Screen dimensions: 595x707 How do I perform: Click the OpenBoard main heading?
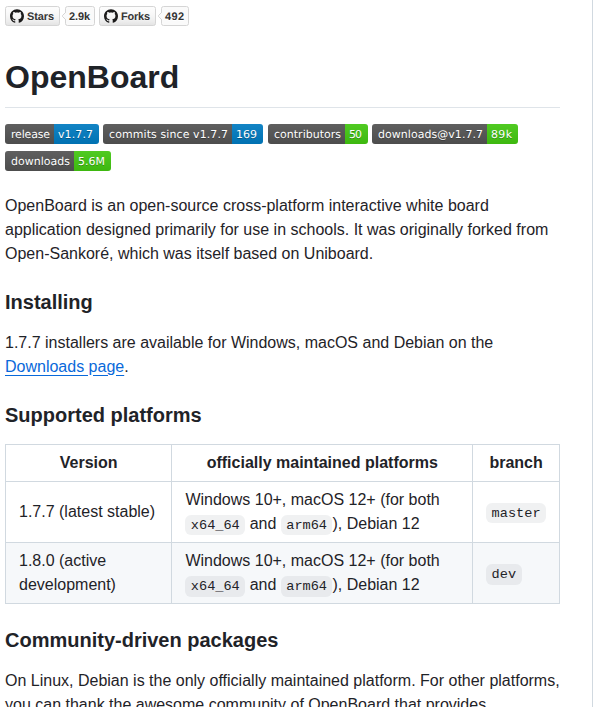pyautogui.click(x=92, y=77)
